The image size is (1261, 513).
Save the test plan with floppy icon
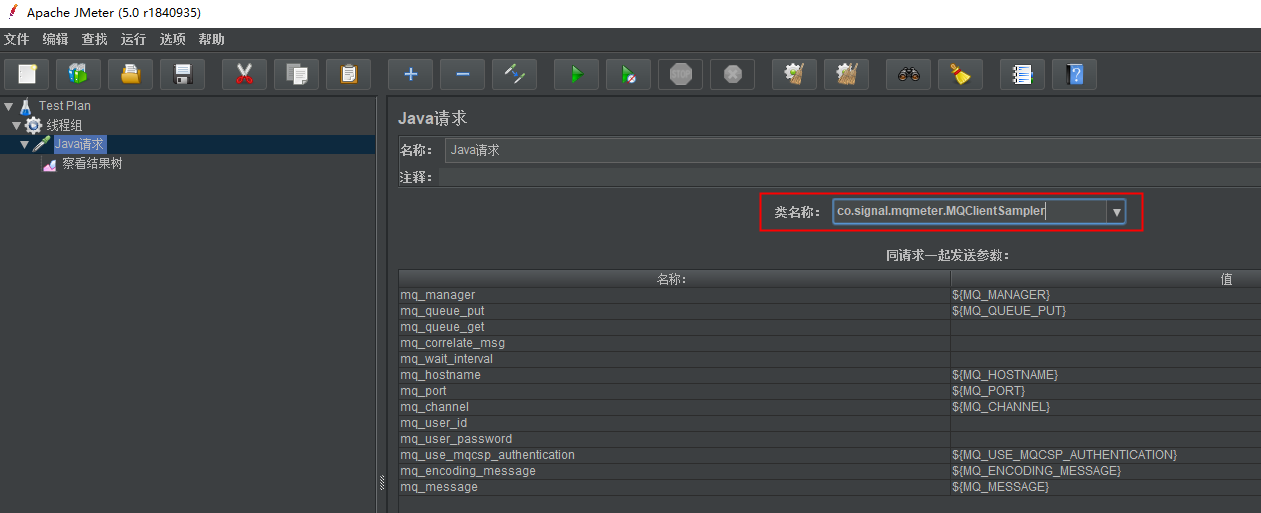point(182,74)
